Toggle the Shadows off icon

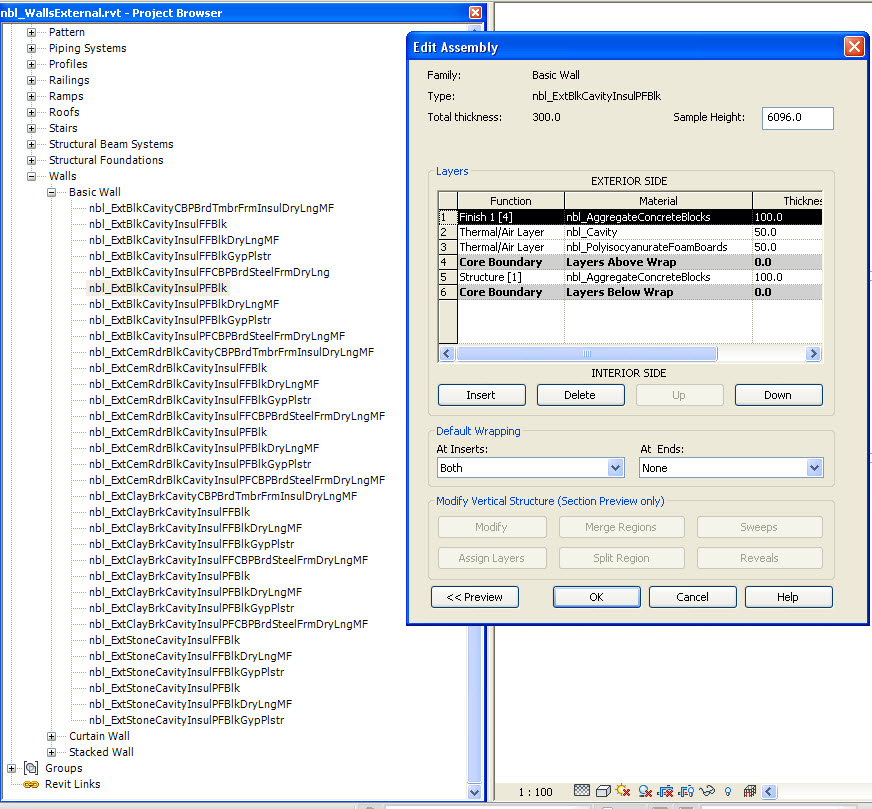(645, 791)
